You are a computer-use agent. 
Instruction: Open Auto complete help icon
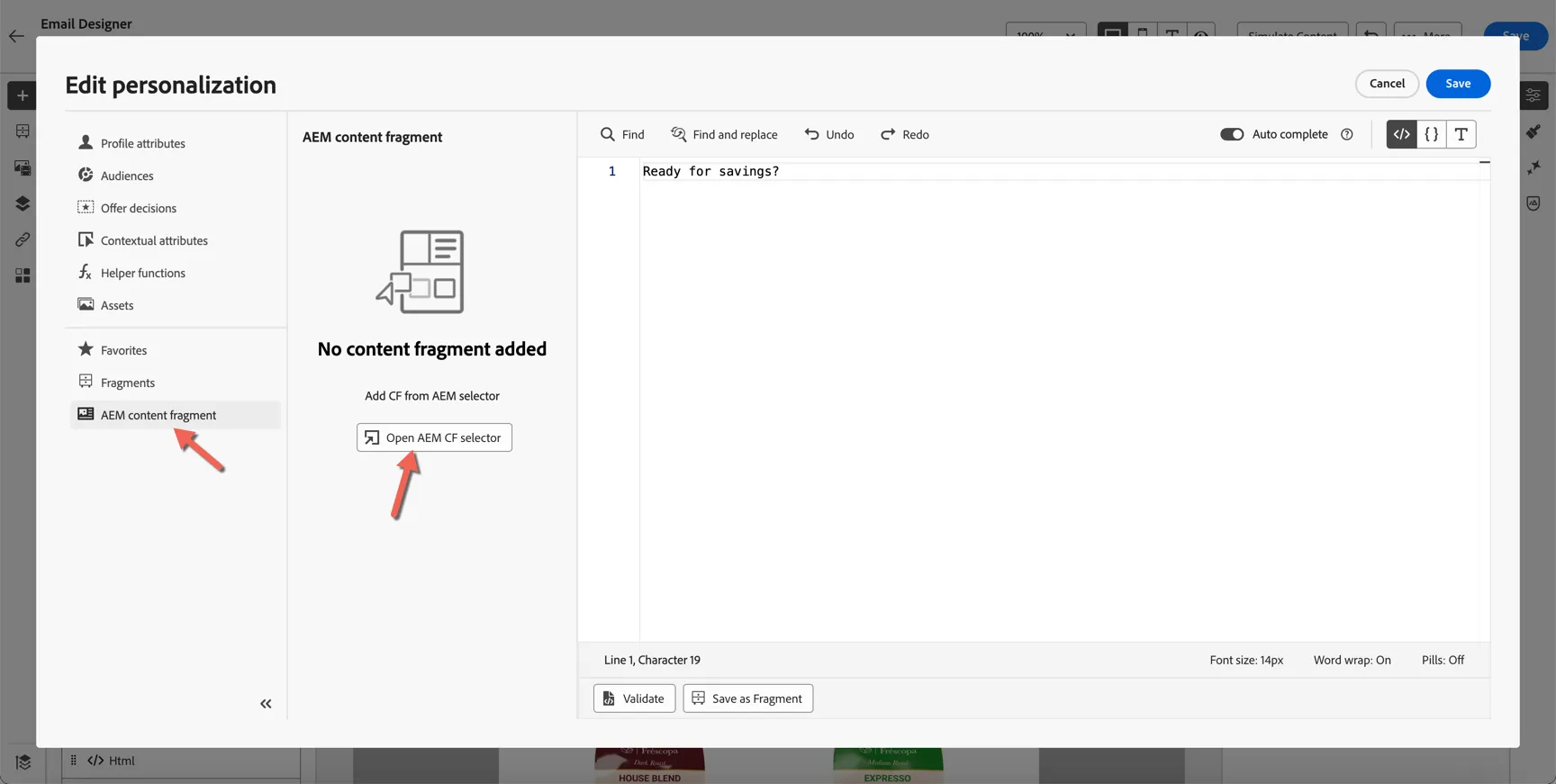pyautogui.click(x=1347, y=134)
